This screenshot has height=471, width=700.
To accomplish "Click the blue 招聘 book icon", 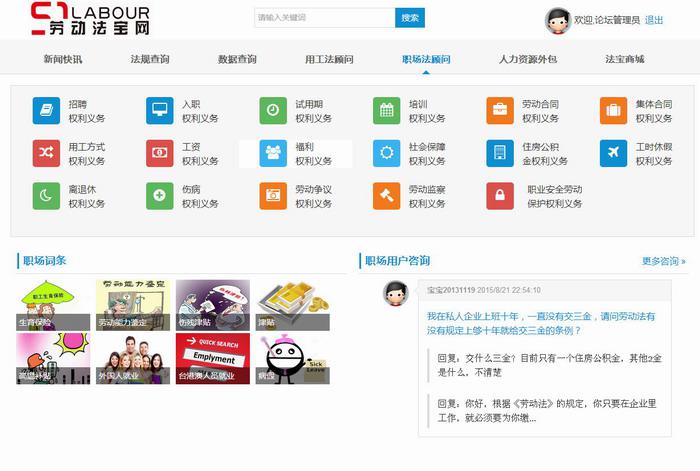I will click(46, 110).
